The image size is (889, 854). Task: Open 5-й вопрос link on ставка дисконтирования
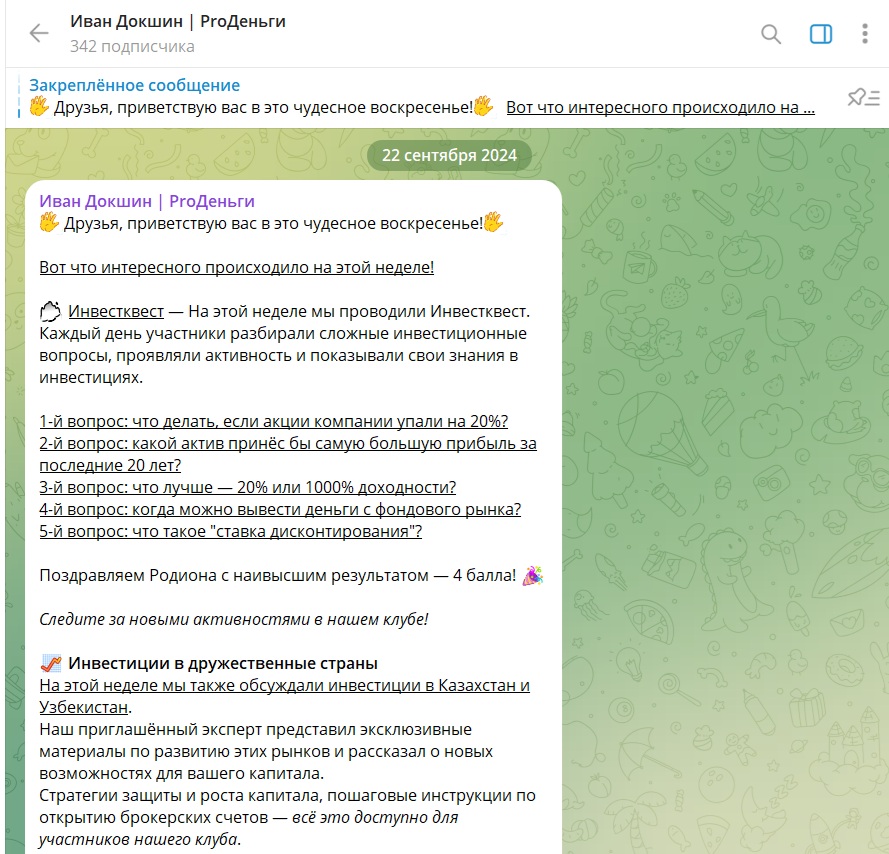pyautogui.click(x=230, y=531)
